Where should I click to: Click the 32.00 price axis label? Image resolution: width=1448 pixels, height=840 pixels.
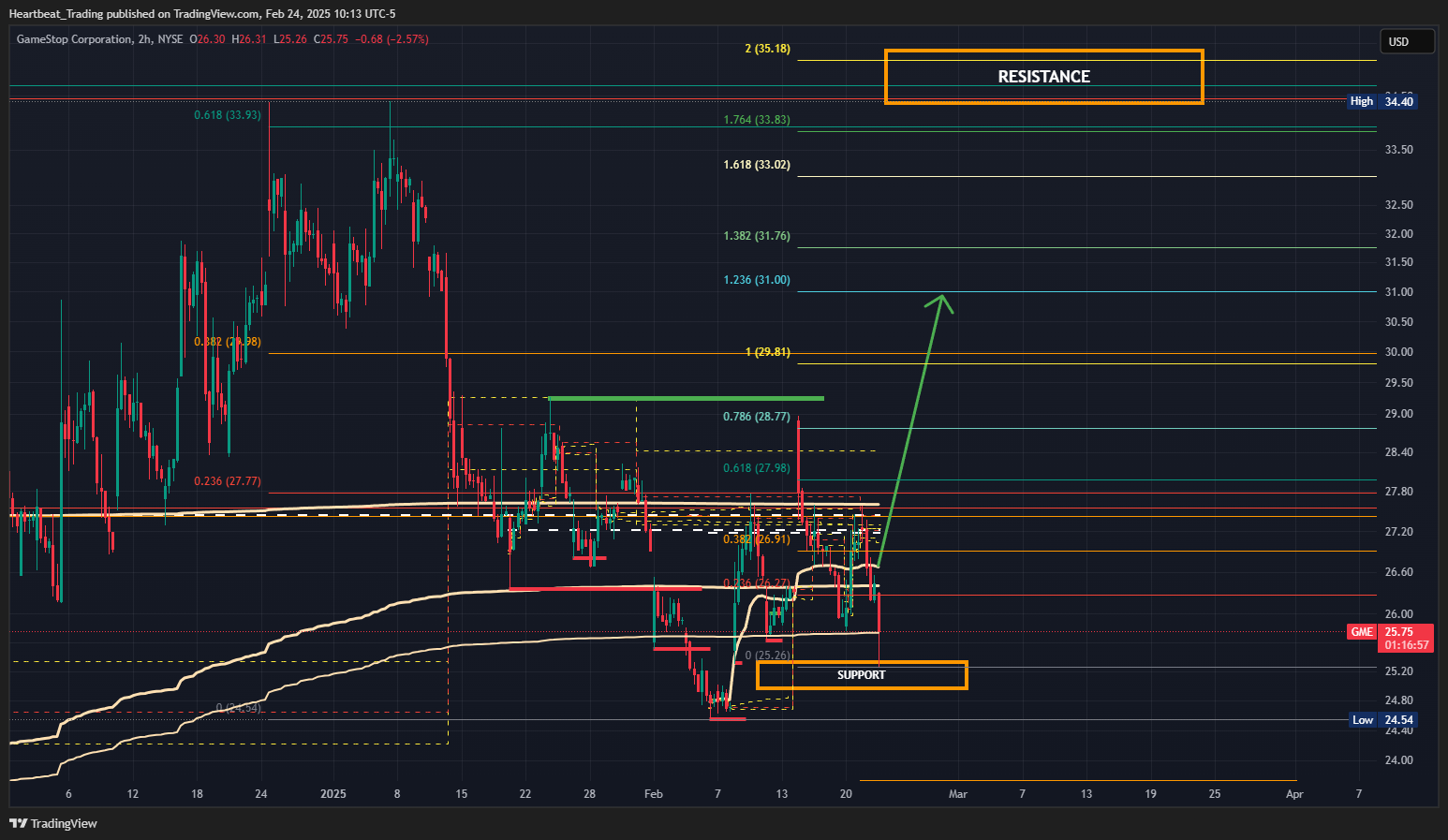(x=1398, y=234)
